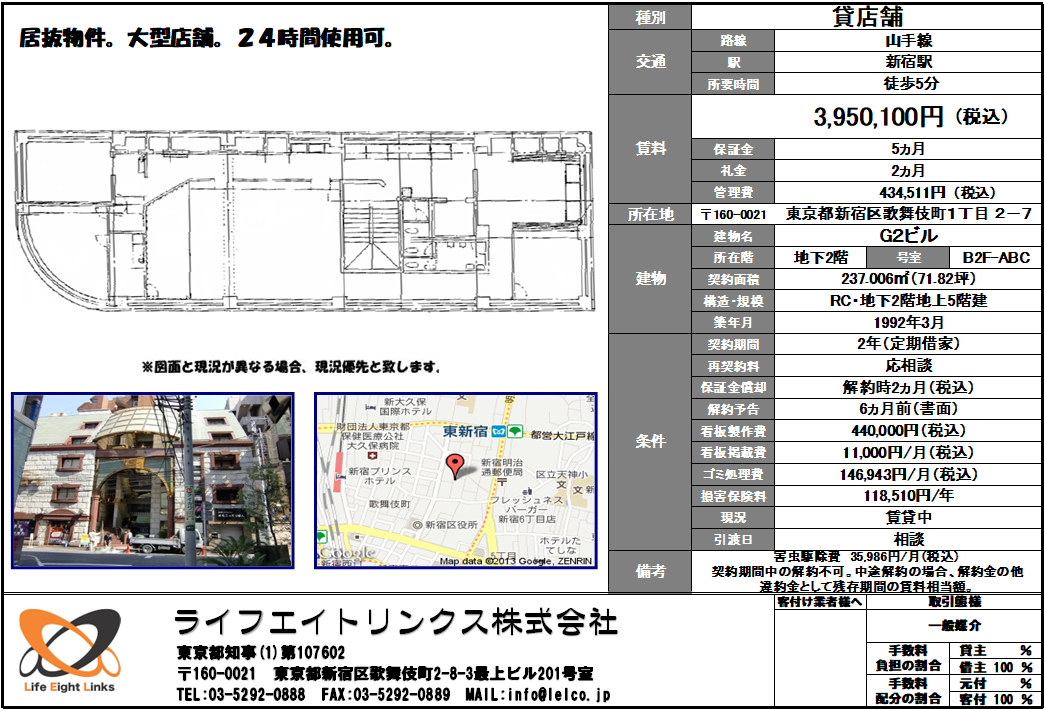This screenshot has width=1044, height=709.
Task: Select the 一般媒介 transaction type value
Action: (954, 626)
